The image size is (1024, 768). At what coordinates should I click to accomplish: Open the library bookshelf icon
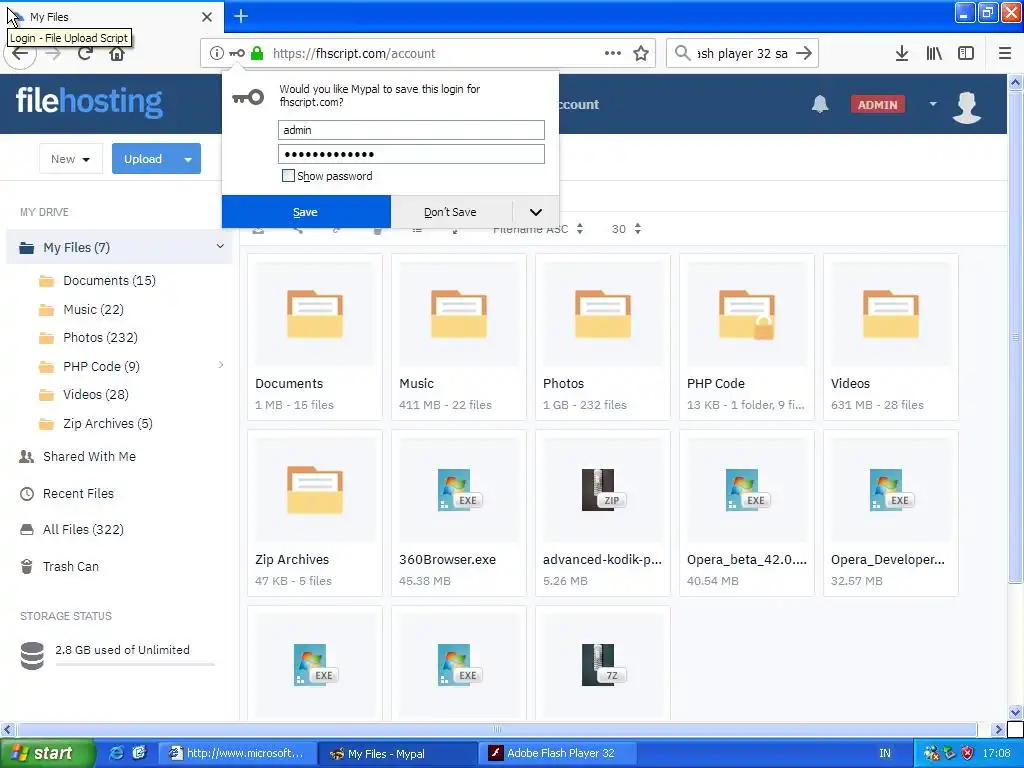934,53
